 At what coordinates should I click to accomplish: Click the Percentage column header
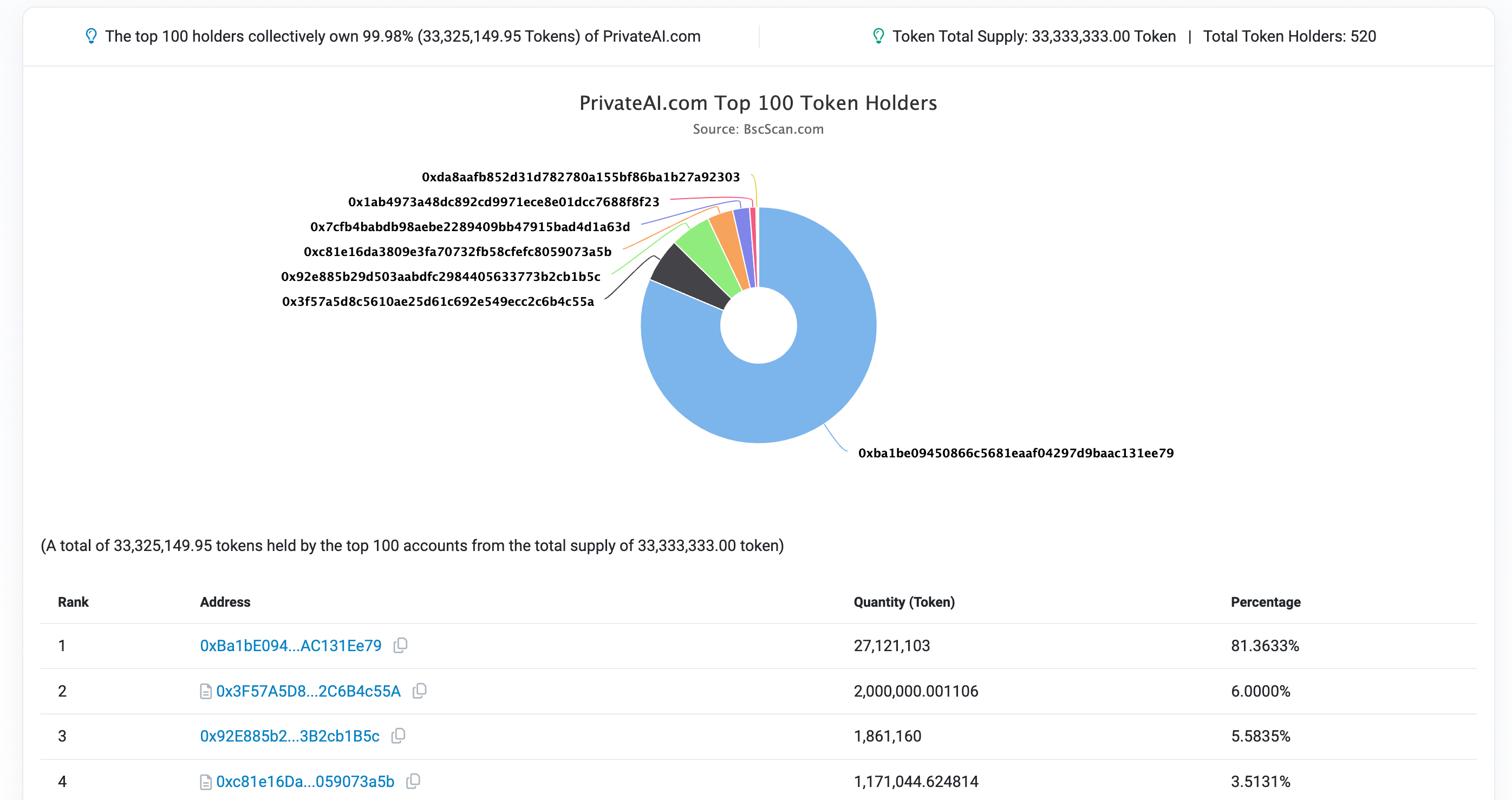[x=1266, y=602]
